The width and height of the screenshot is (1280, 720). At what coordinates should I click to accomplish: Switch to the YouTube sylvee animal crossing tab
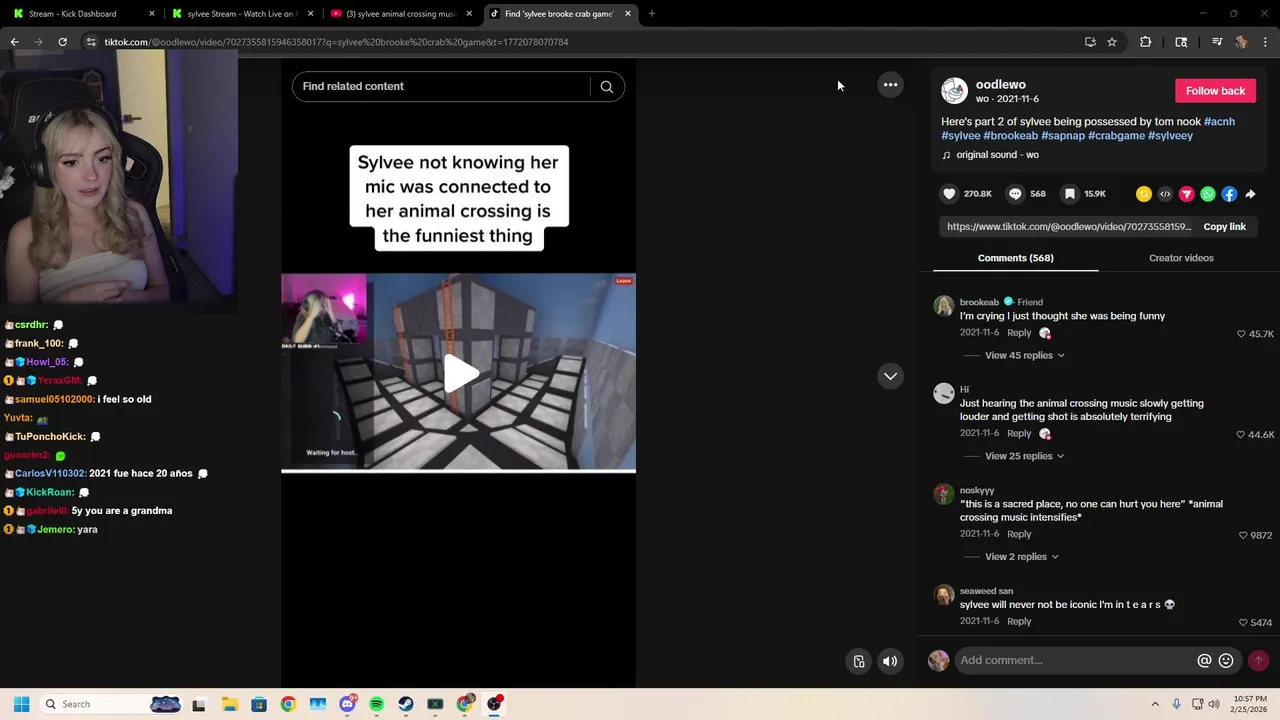click(401, 14)
